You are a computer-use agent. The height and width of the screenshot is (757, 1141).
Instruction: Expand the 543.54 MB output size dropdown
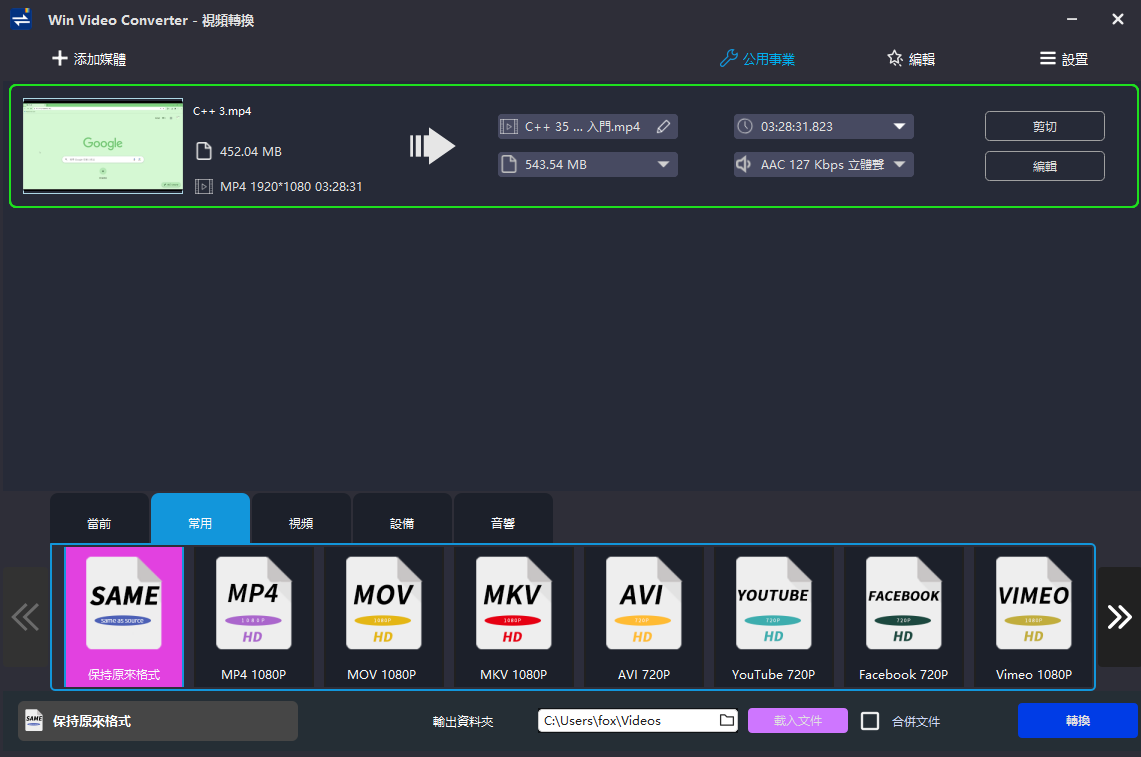[662, 164]
